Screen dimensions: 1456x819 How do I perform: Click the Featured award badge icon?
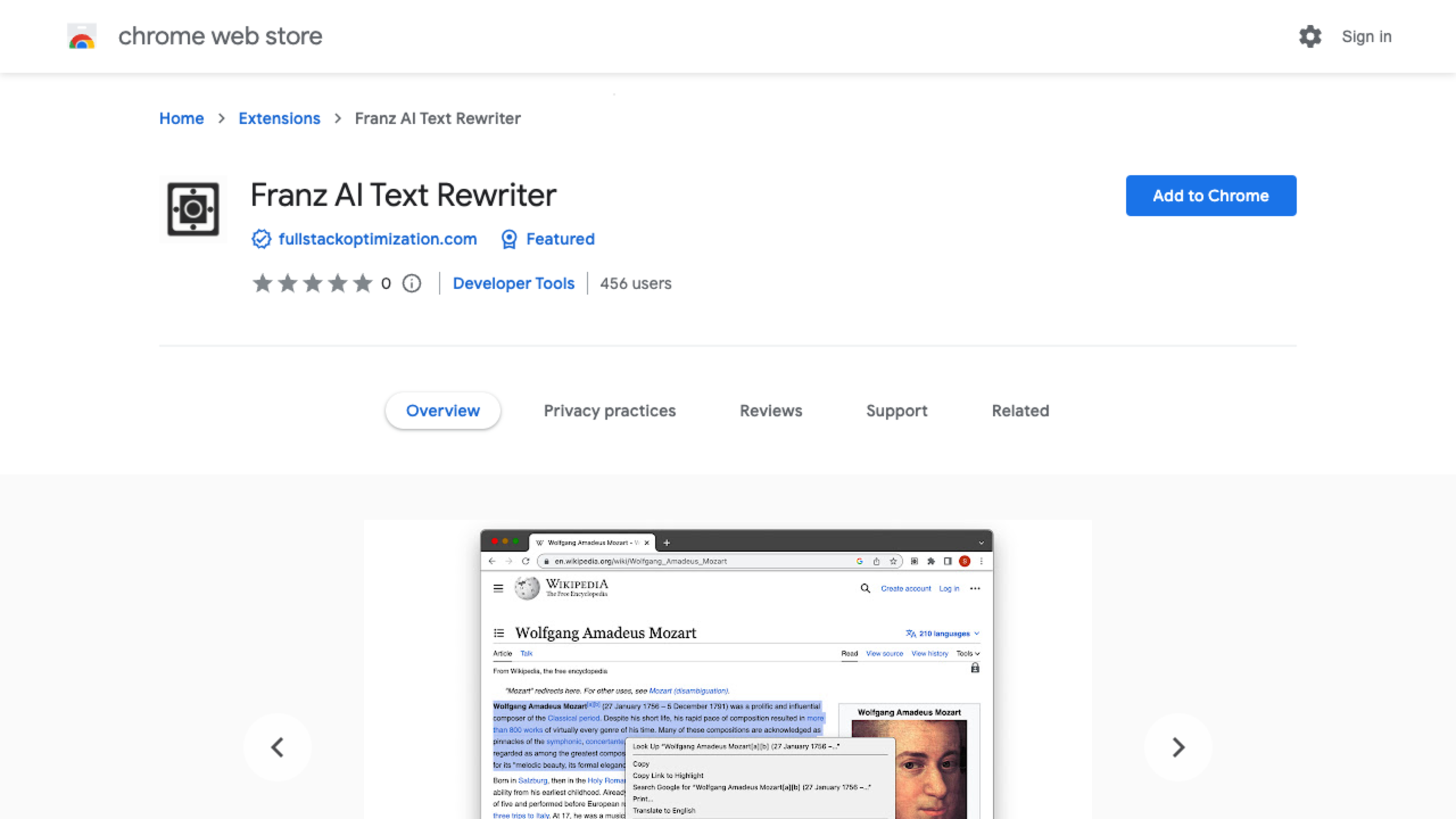pos(509,239)
